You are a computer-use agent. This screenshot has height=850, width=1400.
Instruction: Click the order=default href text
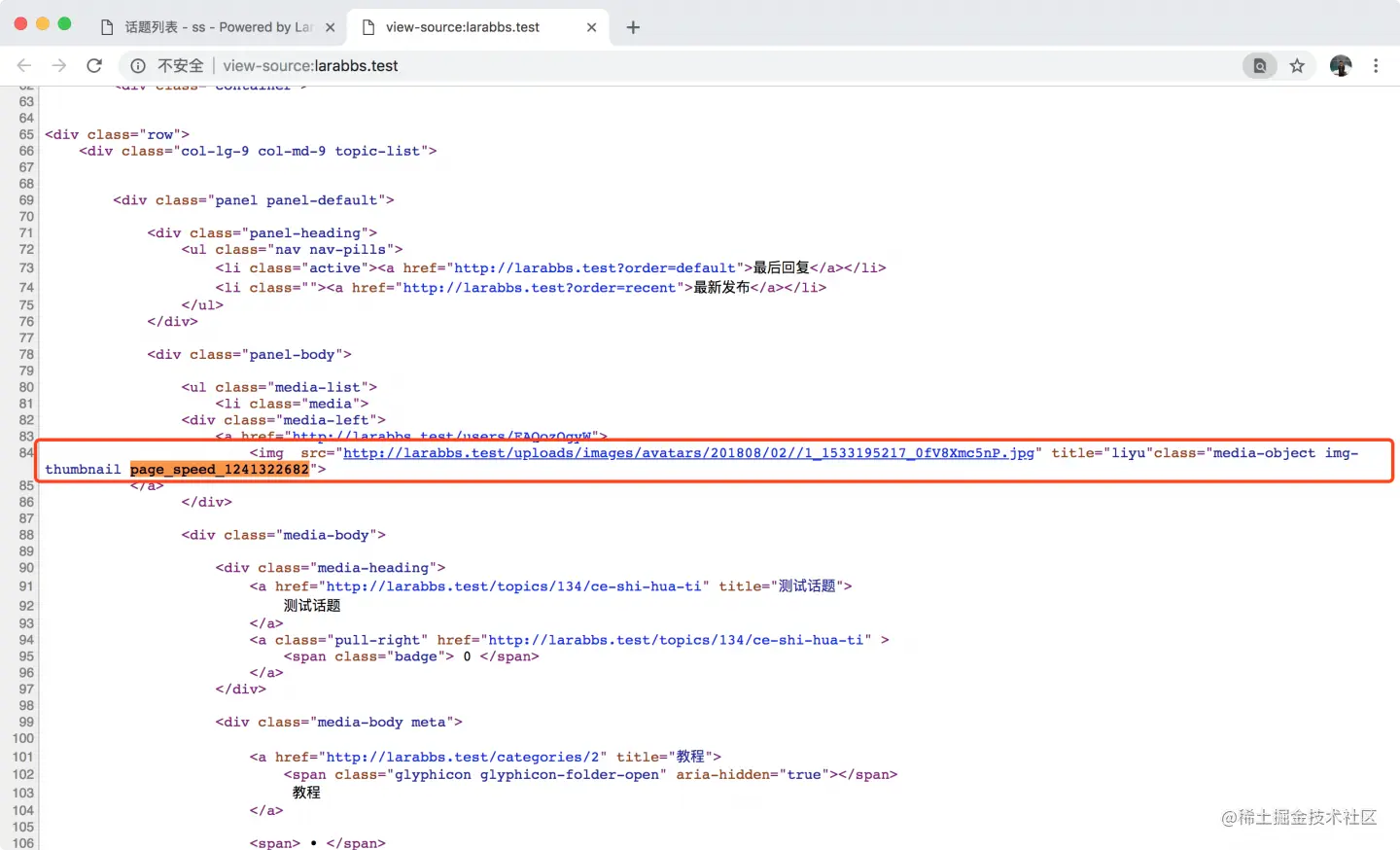tap(594, 267)
